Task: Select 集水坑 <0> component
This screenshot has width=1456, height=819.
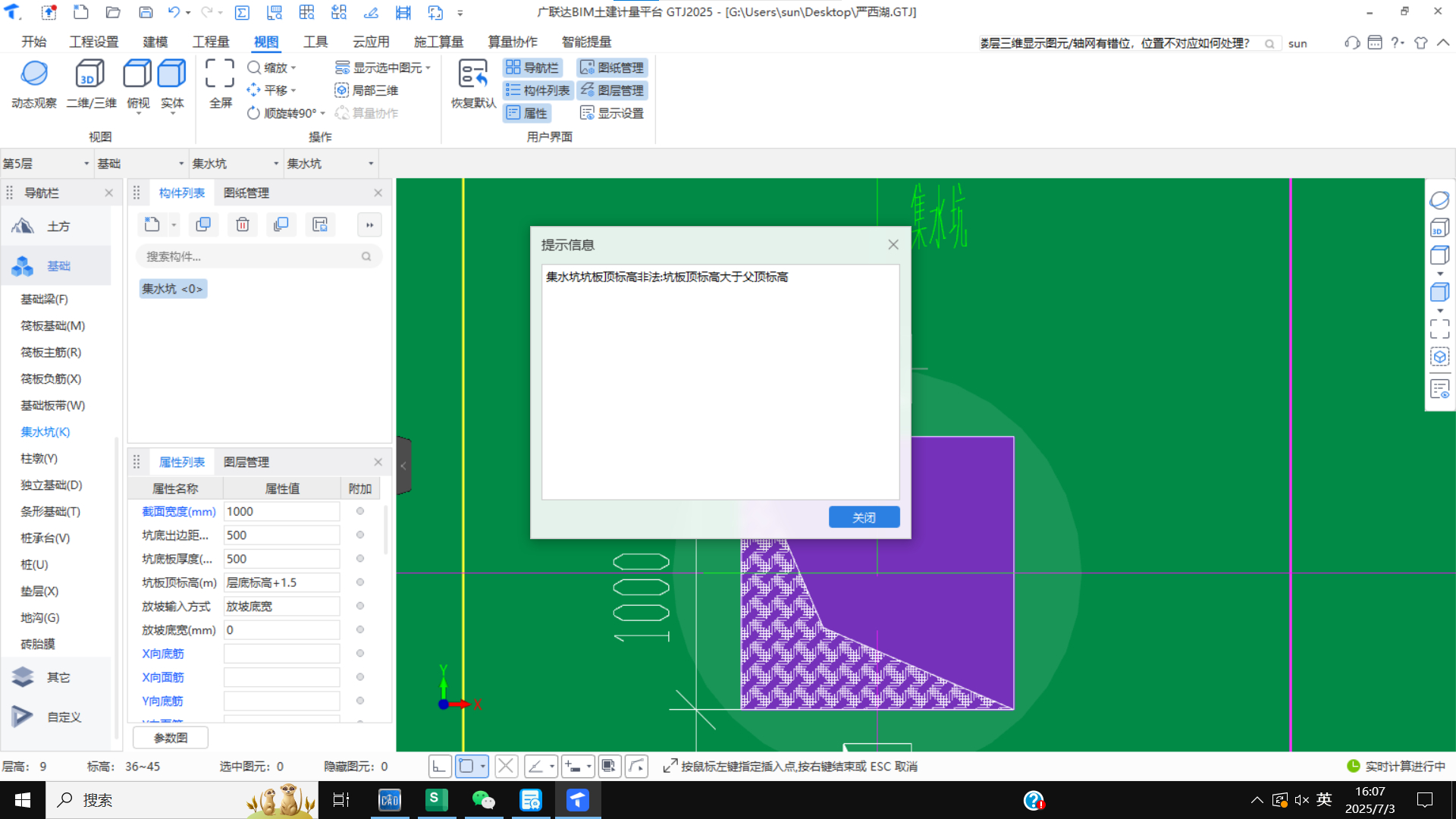Action: click(173, 289)
